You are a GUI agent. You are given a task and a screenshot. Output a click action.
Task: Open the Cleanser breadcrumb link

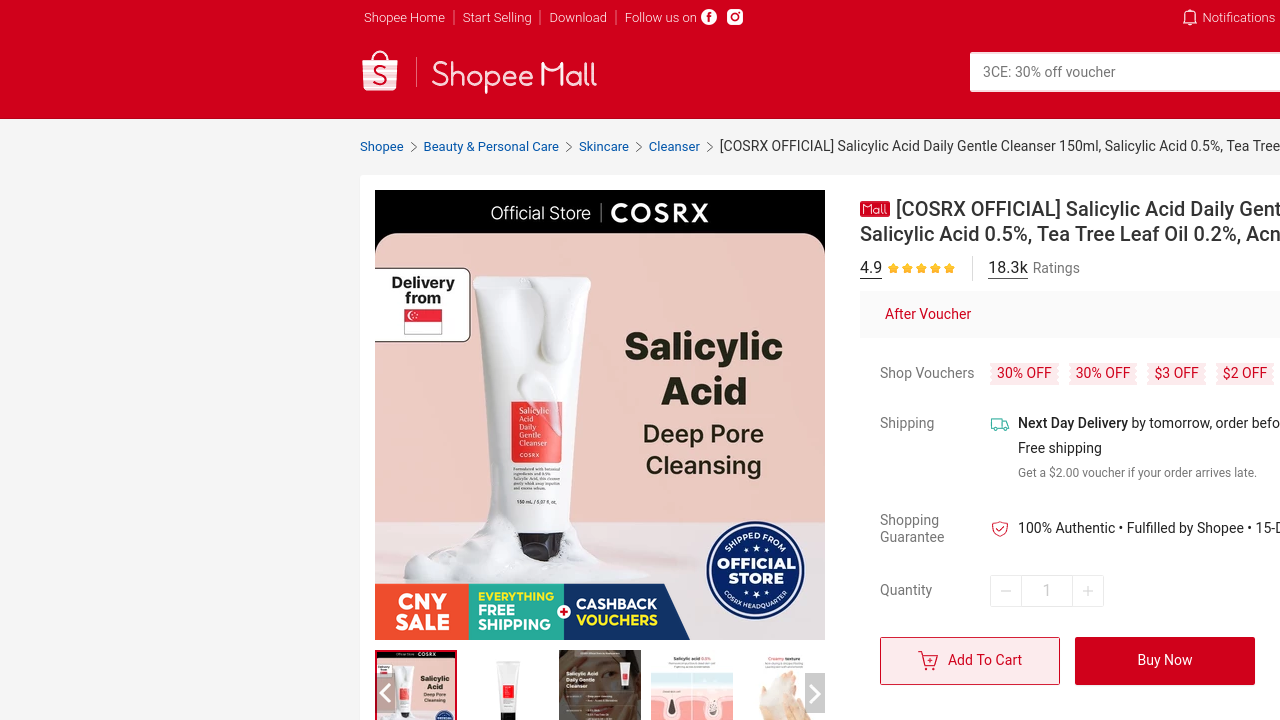click(x=674, y=147)
